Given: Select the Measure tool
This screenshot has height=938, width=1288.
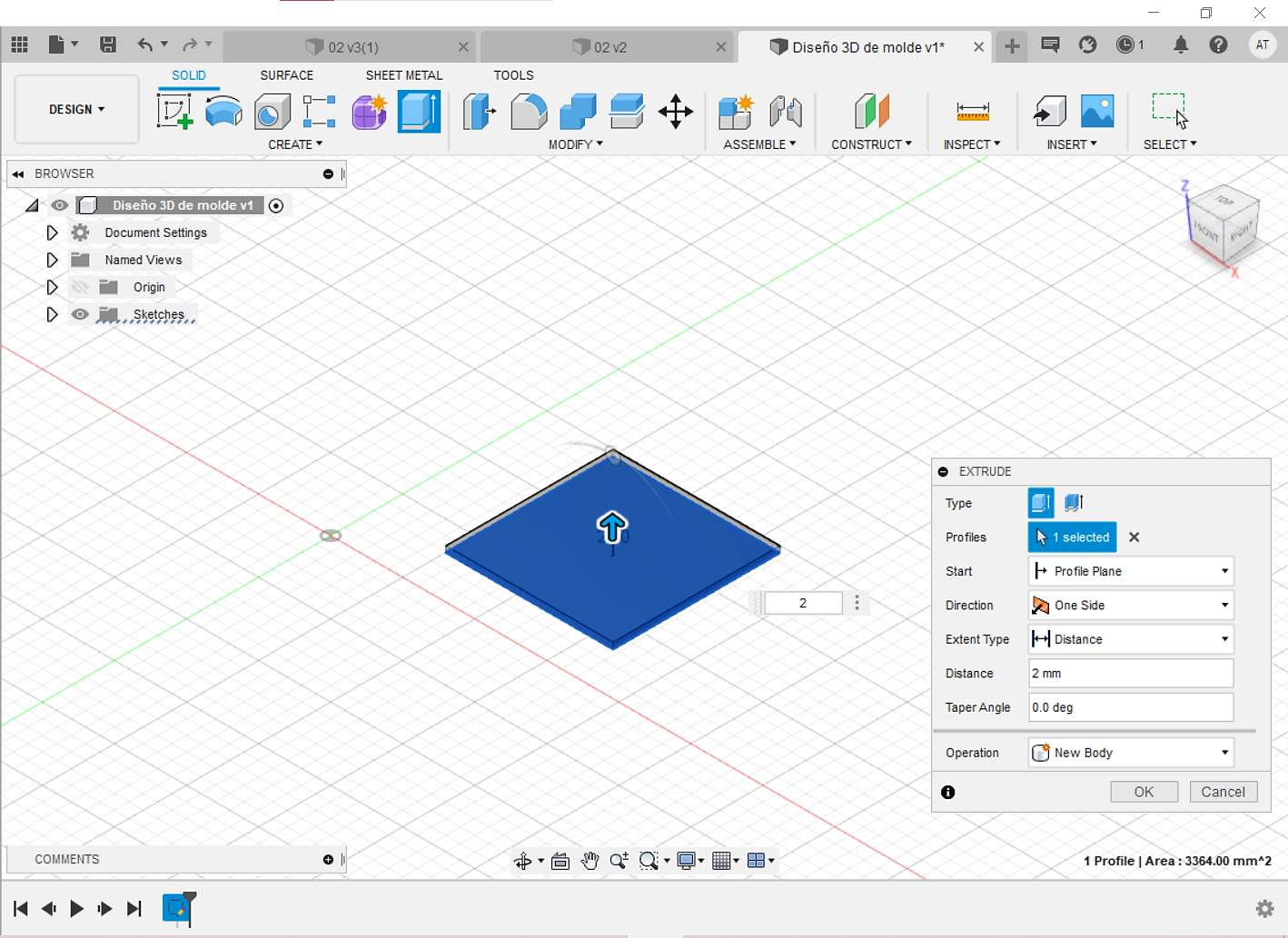Looking at the screenshot, I should (973, 112).
